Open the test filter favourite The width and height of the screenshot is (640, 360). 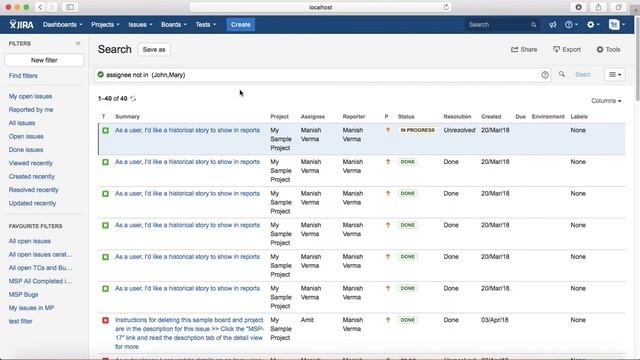click(20, 321)
